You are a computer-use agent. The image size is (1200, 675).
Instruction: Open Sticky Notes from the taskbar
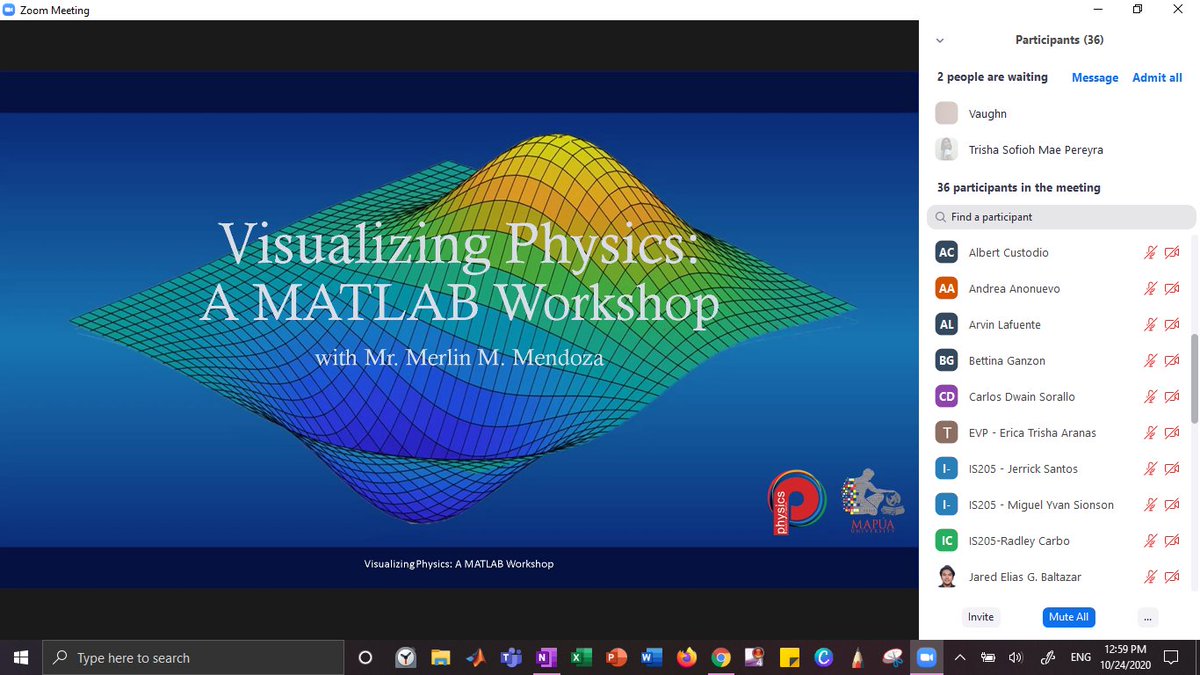(x=789, y=657)
